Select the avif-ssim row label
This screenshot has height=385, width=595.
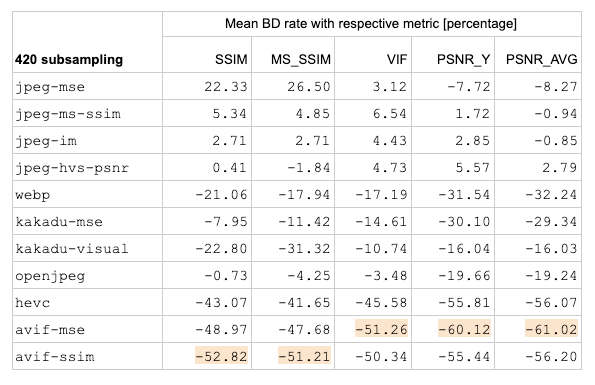coord(55,357)
